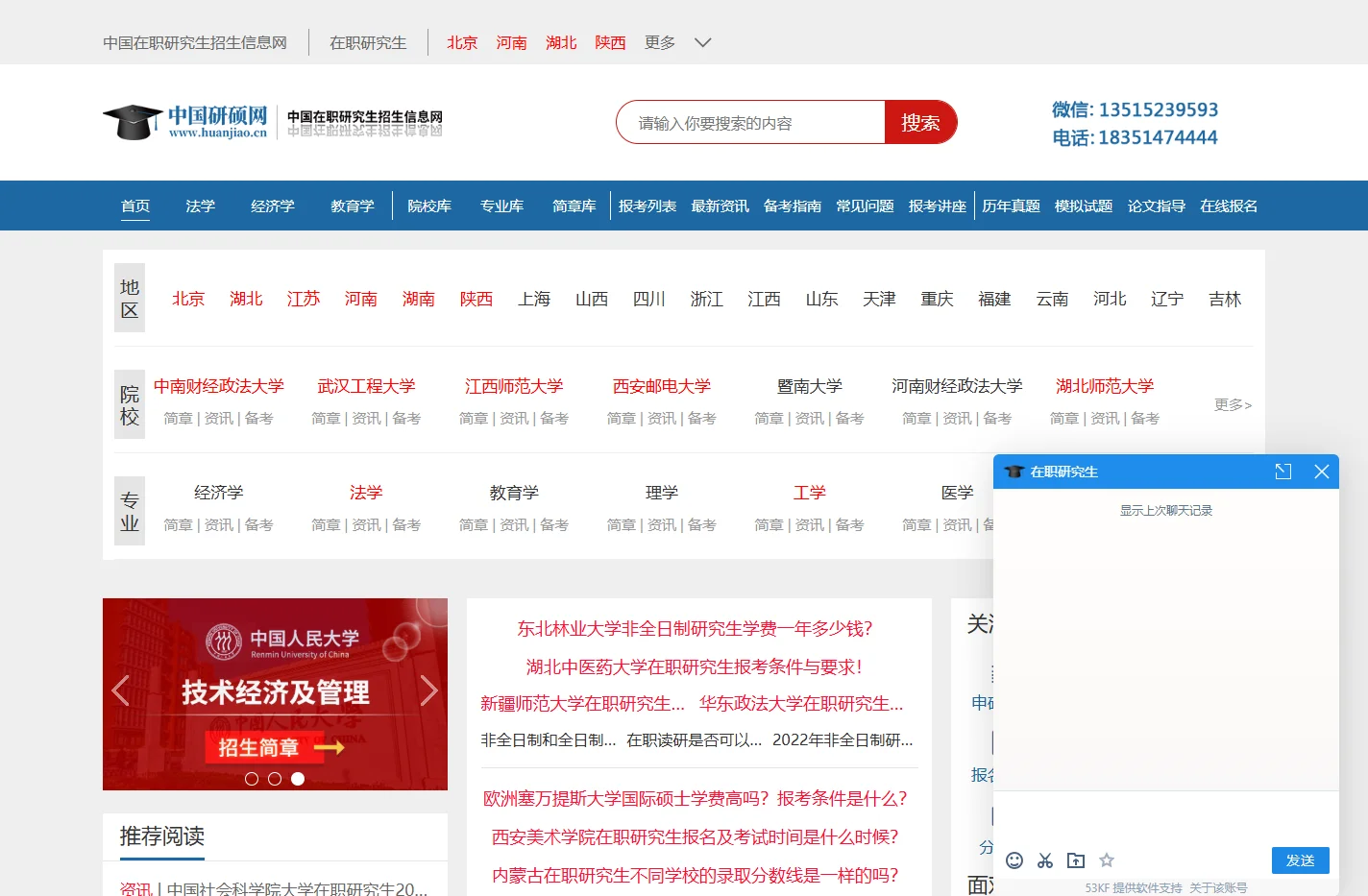Click the 在职研究生 link in top bar
This screenshot has height=896, width=1368.
click(368, 42)
